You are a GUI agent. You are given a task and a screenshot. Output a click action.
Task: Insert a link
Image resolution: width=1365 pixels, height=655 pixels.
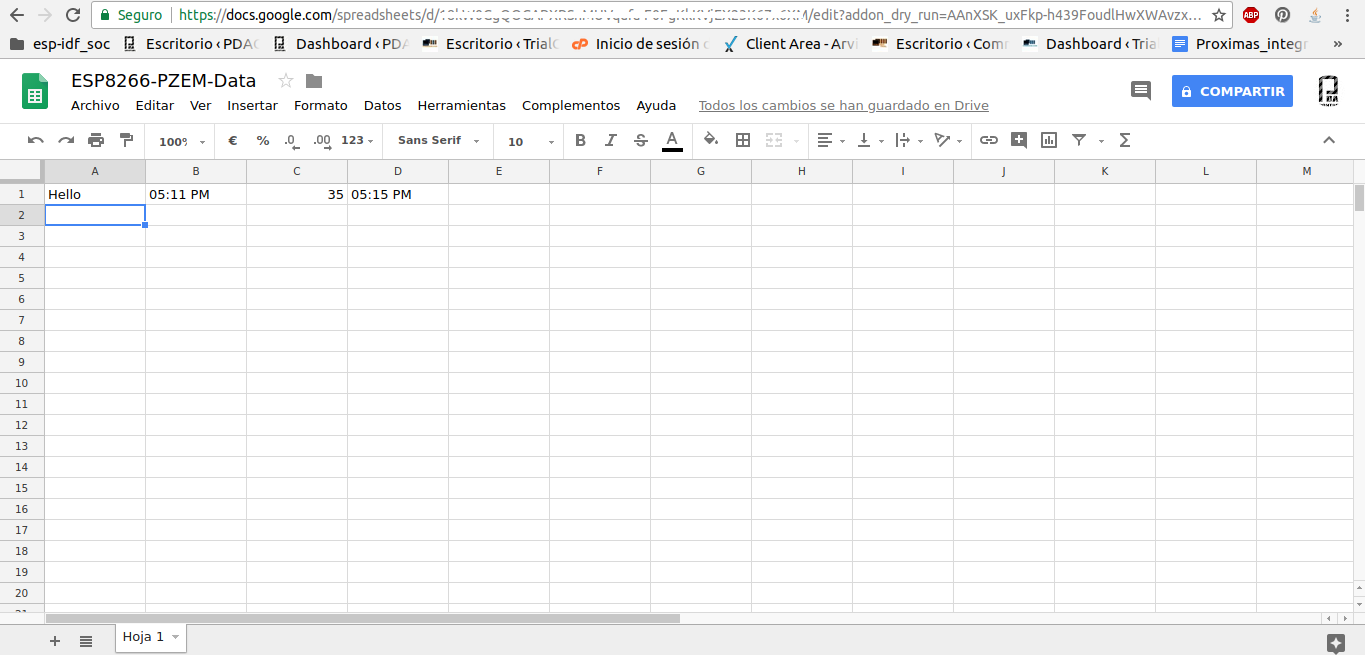tap(989, 140)
